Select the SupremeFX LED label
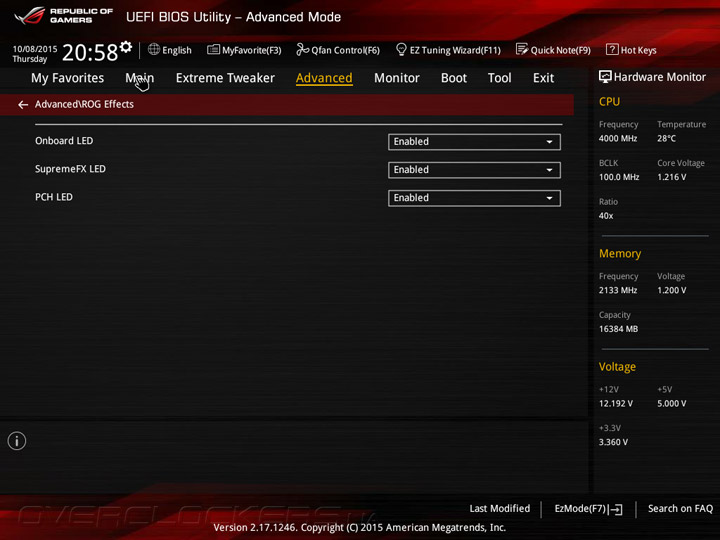This screenshot has width=720, height=540. tap(70, 169)
